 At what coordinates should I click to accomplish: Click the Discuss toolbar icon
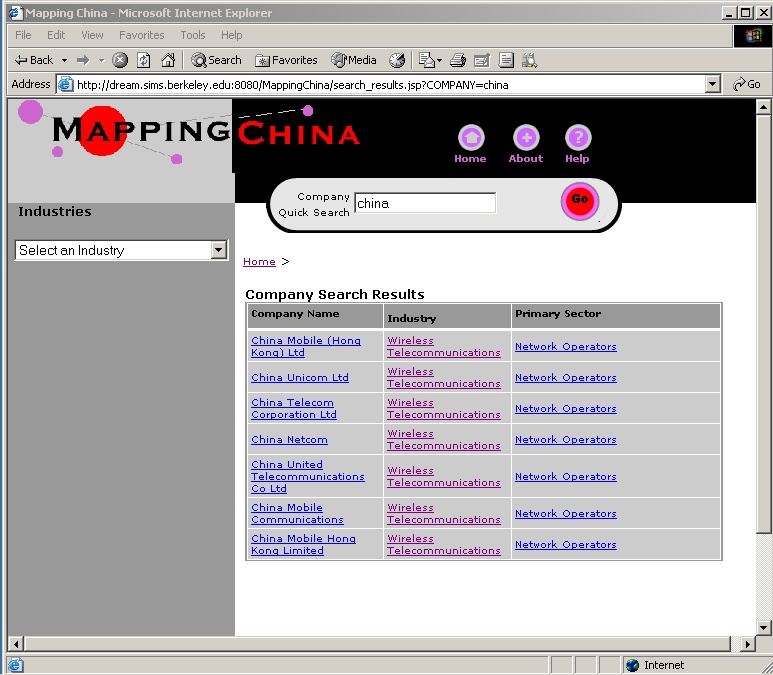tap(506, 60)
